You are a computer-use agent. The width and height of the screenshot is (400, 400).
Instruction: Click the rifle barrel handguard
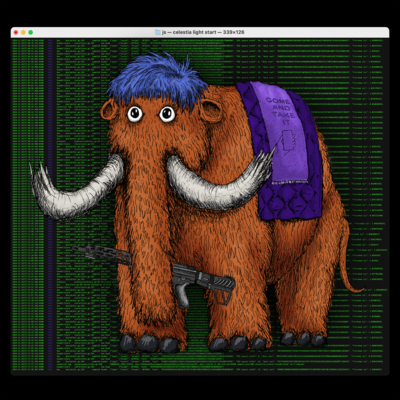(102, 254)
